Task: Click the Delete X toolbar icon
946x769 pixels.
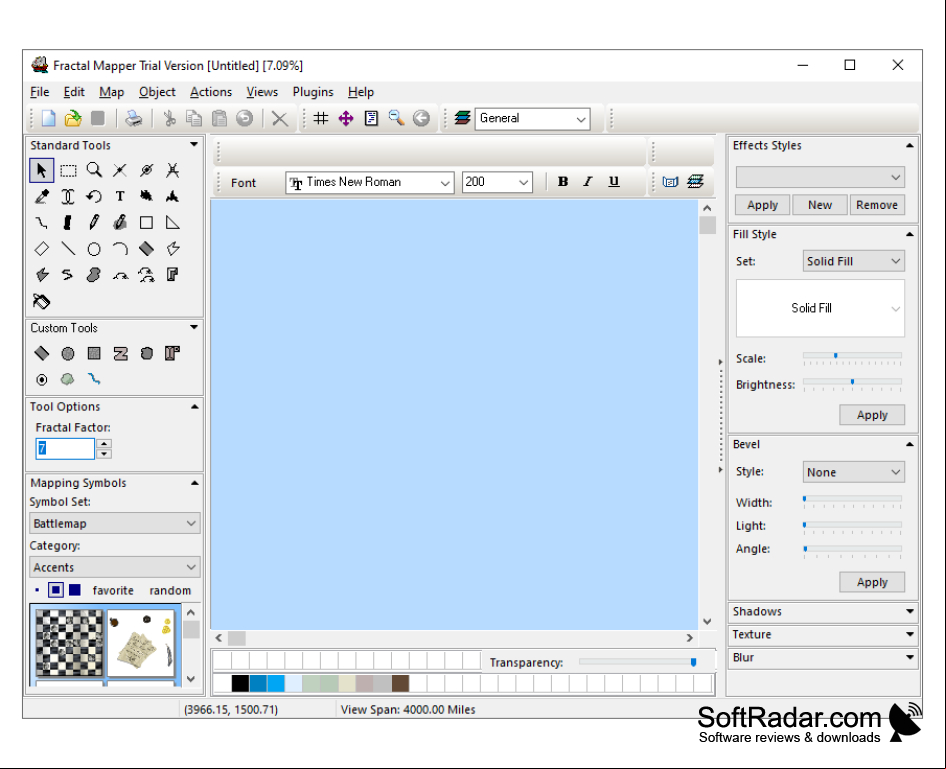Action: (x=279, y=118)
